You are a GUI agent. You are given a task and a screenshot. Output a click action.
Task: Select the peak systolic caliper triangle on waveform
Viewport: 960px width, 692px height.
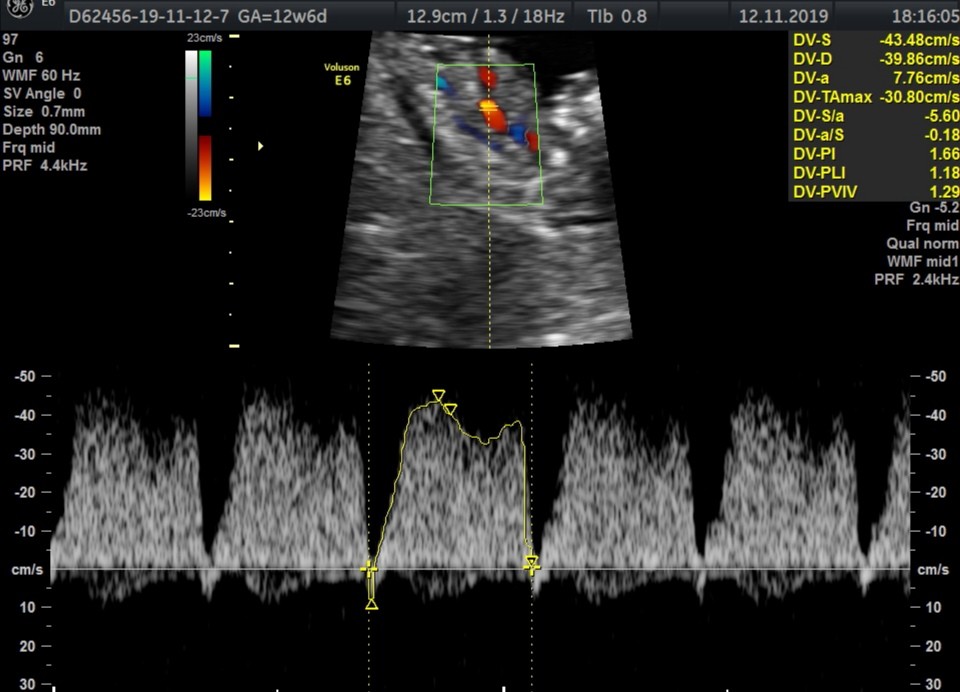pos(438,397)
